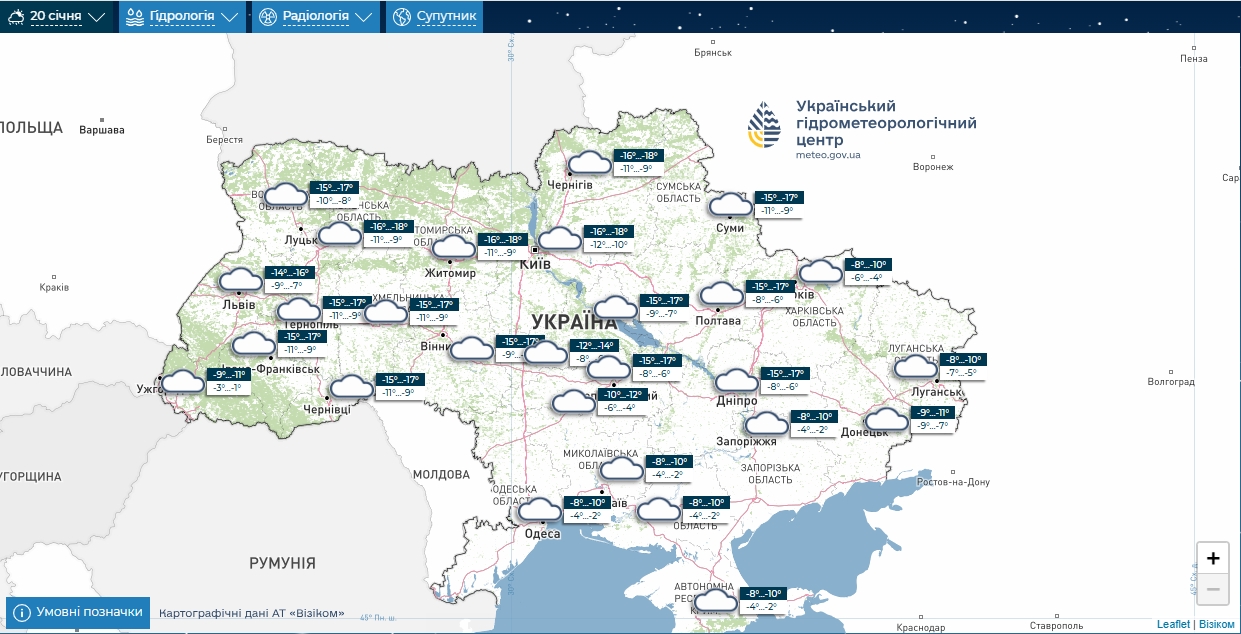Open the Leaflet attribution link
Viewport: 1241px width, 634px height.
[1173, 624]
